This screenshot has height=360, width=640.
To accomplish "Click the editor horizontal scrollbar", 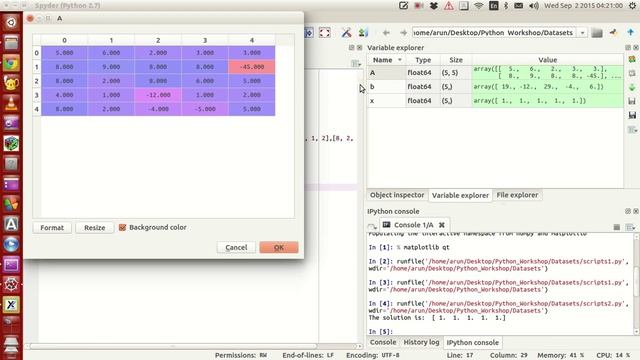I will [192, 346].
